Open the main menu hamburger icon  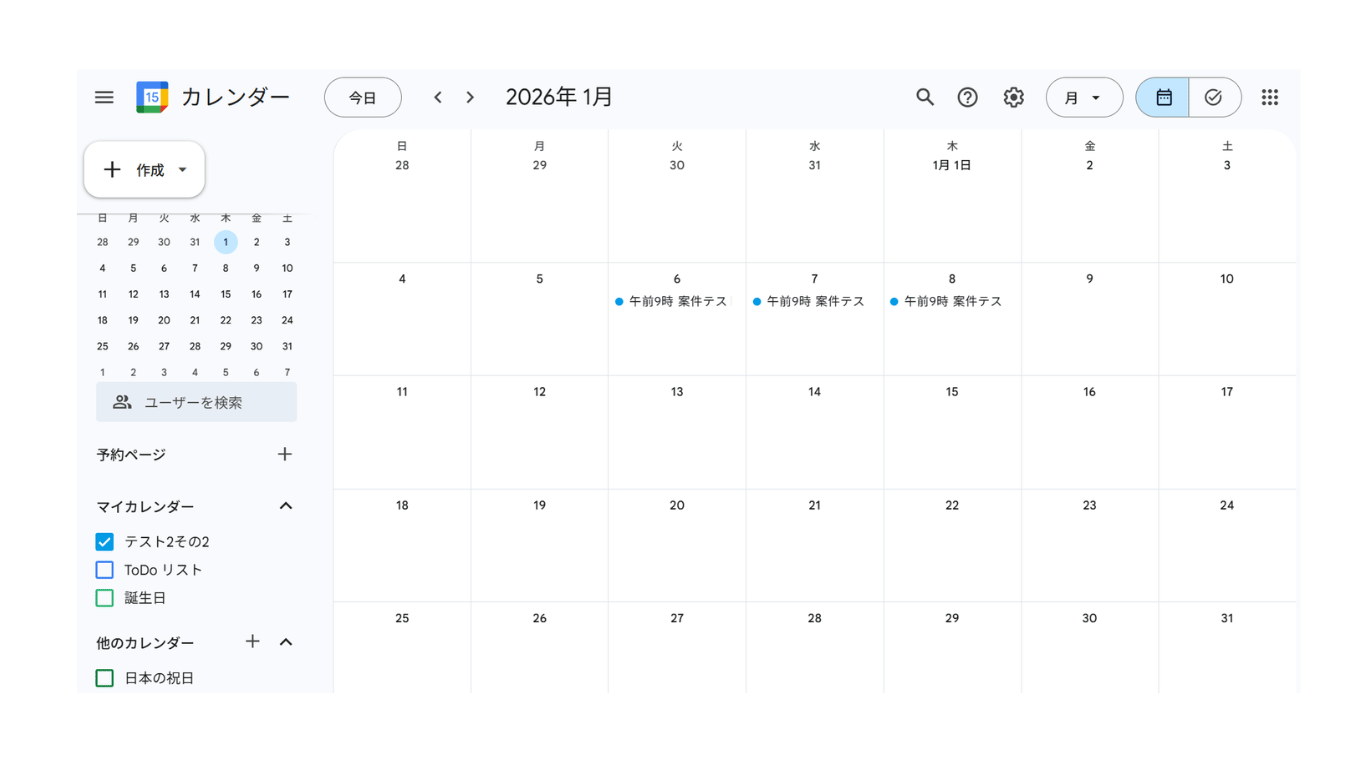104,97
